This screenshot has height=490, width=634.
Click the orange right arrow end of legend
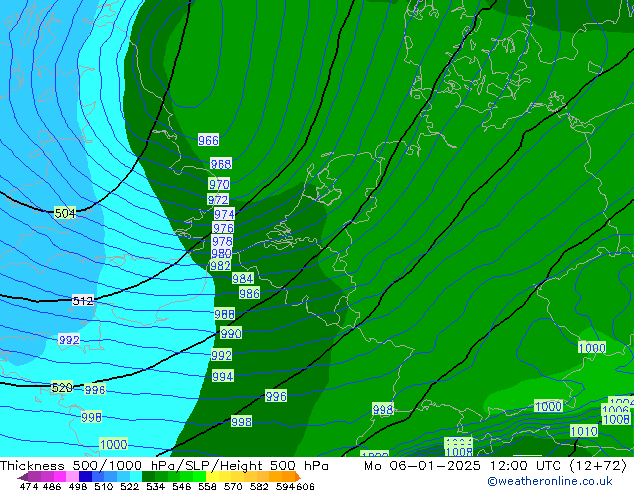[x=298, y=477]
